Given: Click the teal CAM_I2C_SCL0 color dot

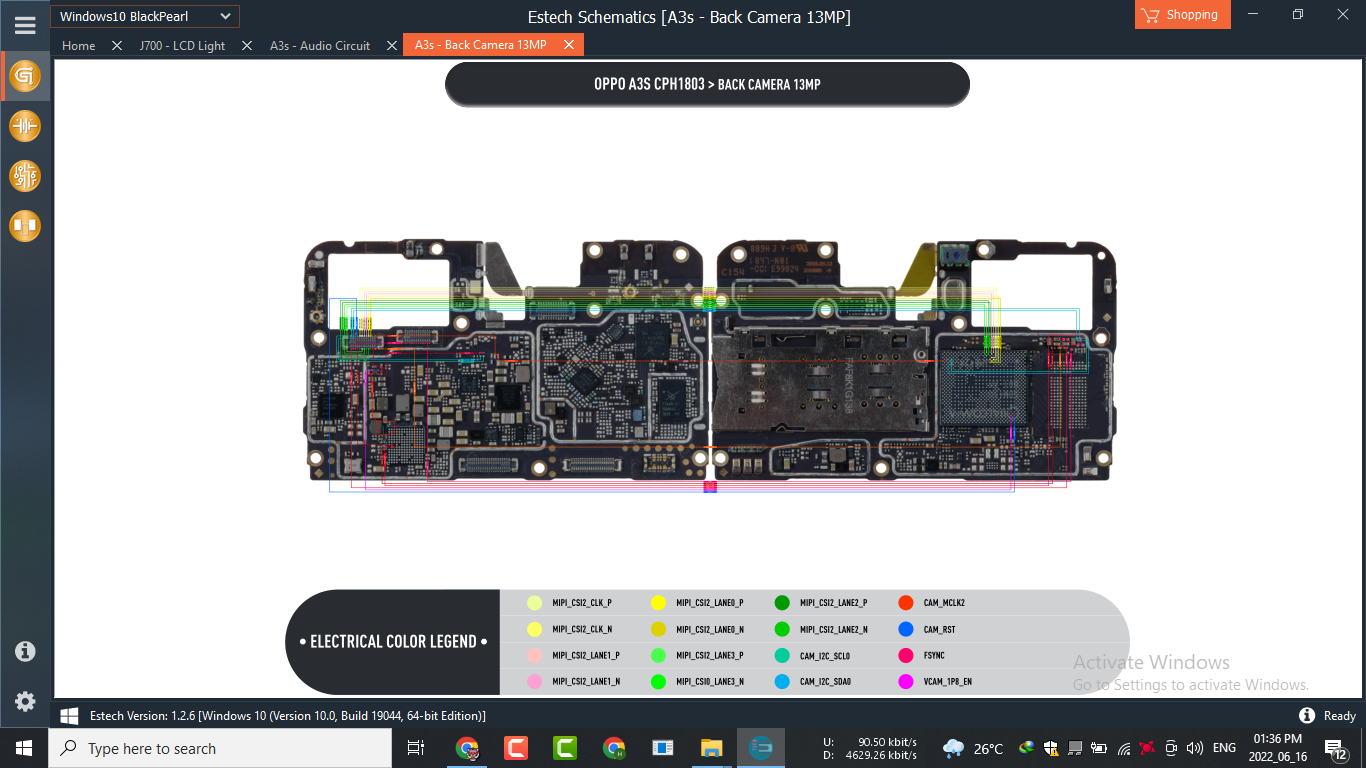Looking at the screenshot, I should [782, 655].
